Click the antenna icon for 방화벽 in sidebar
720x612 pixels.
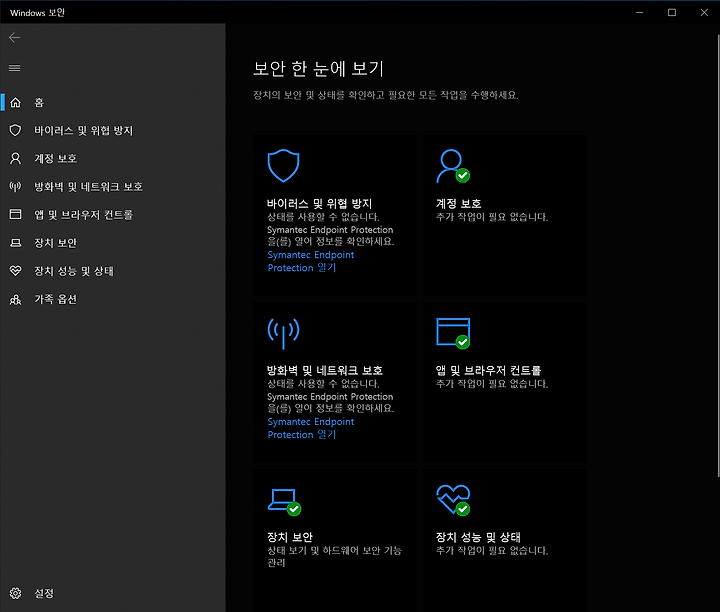[x=16, y=186]
